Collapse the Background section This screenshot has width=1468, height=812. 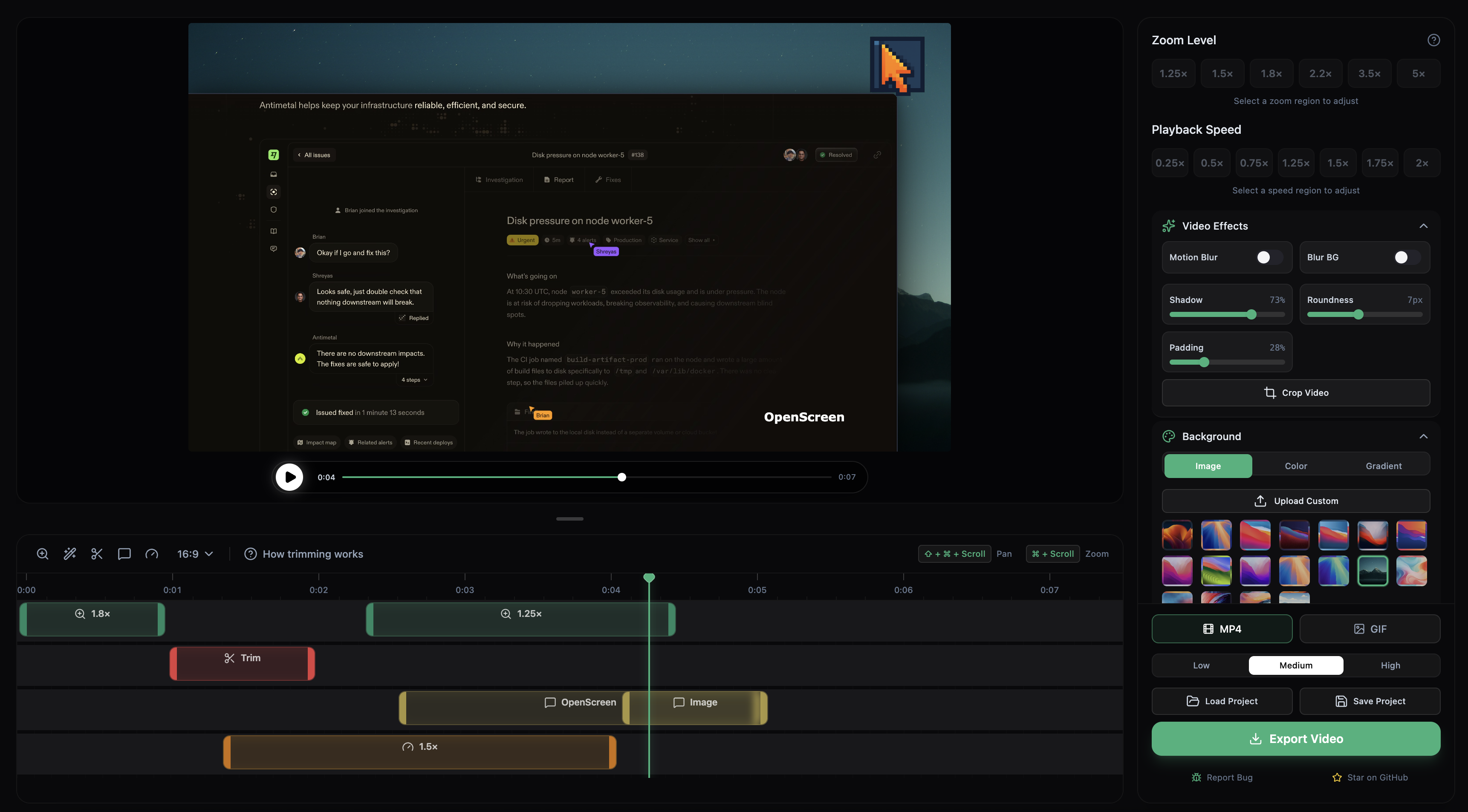click(1424, 436)
